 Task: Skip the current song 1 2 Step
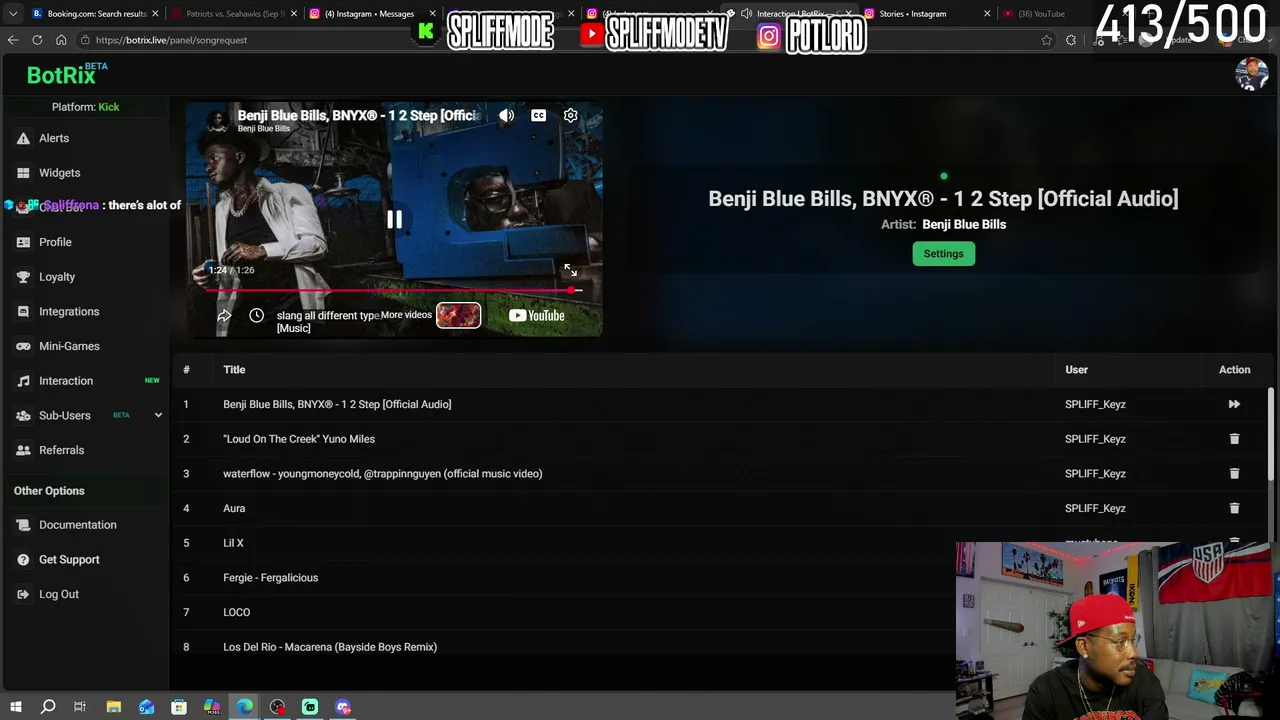(1234, 404)
